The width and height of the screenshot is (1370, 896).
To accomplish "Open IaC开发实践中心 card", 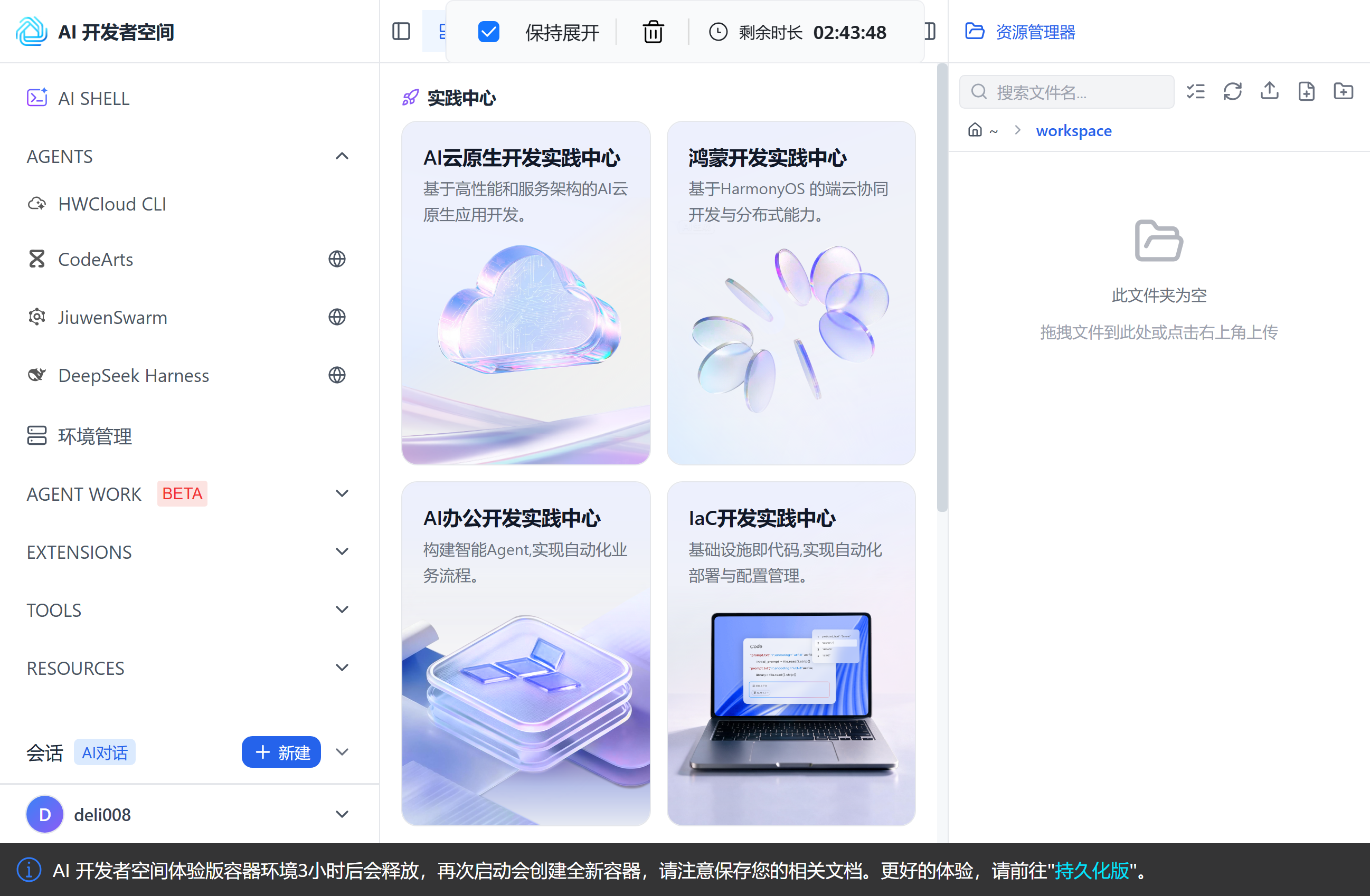I will click(x=791, y=653).
